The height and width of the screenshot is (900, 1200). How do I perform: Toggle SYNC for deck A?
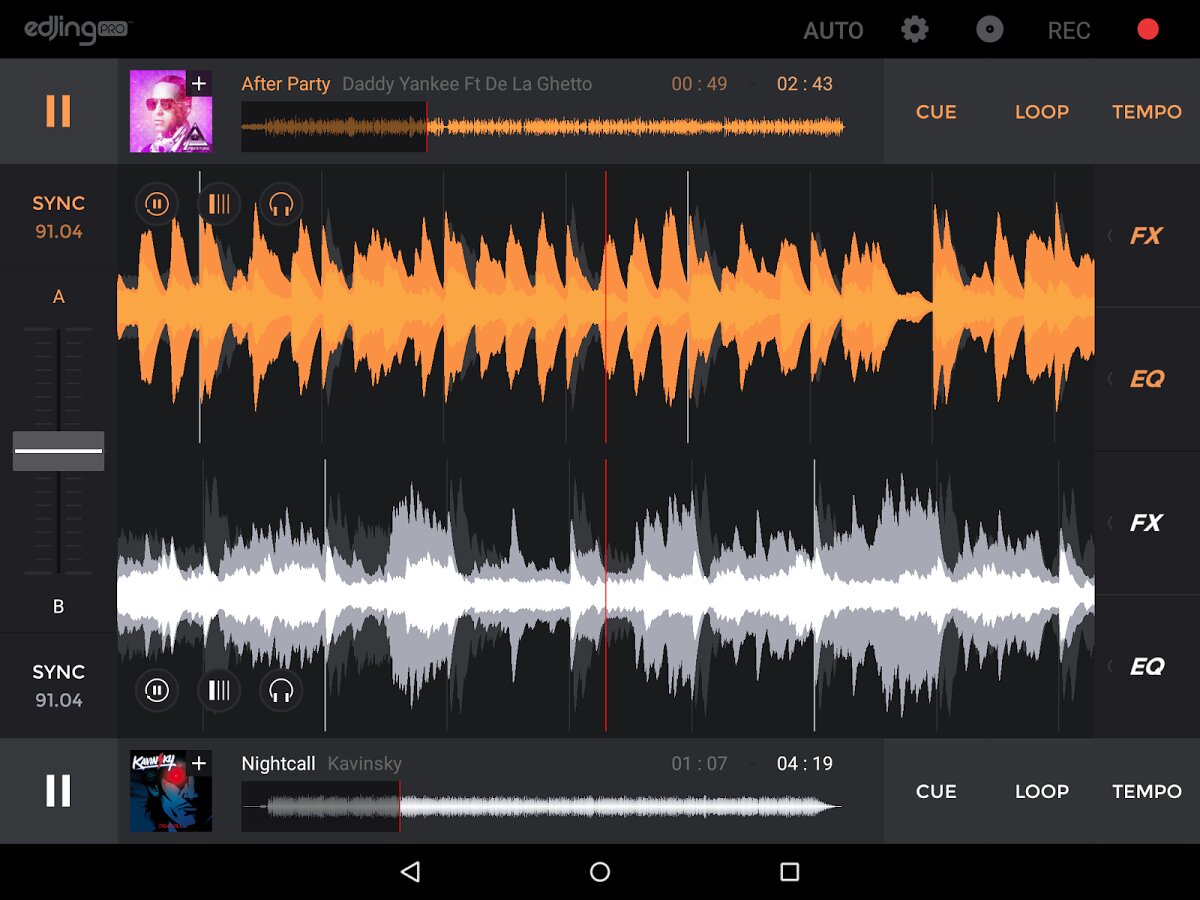point(58,216)
